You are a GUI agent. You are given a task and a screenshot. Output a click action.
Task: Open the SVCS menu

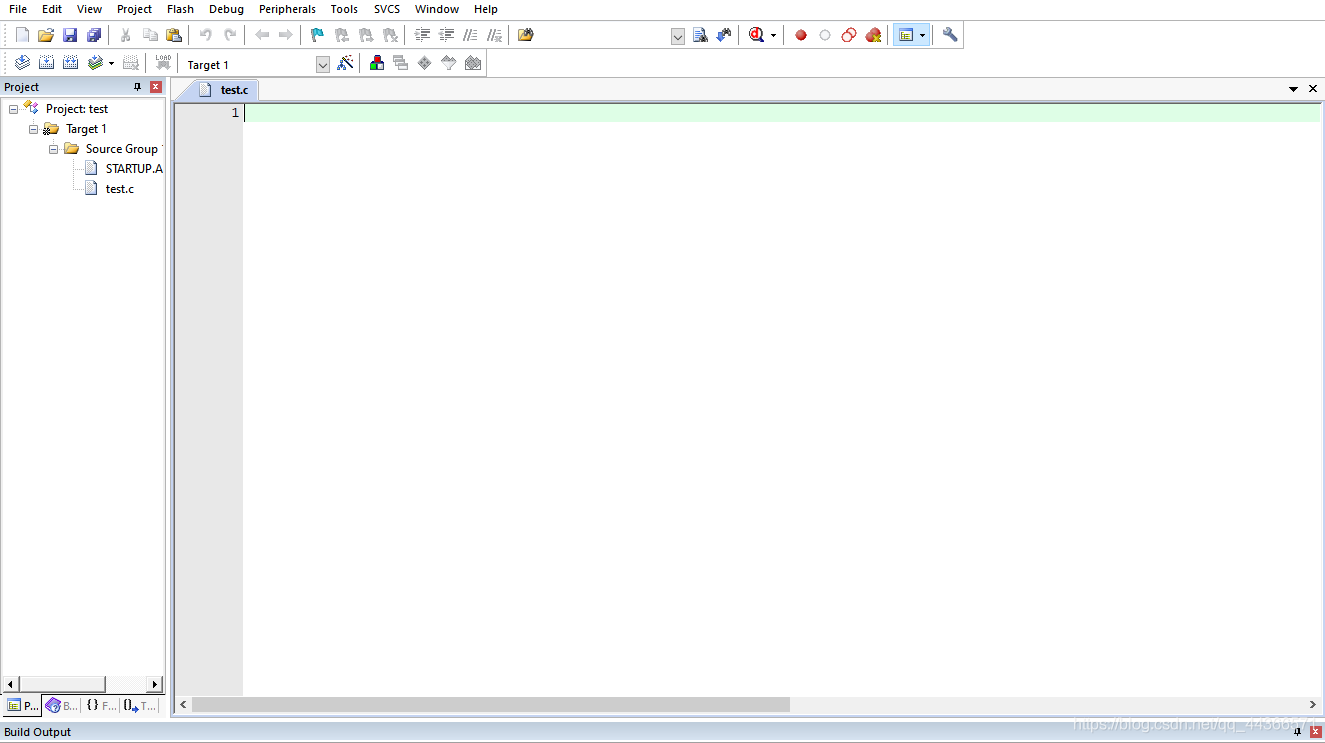point(387,9)
